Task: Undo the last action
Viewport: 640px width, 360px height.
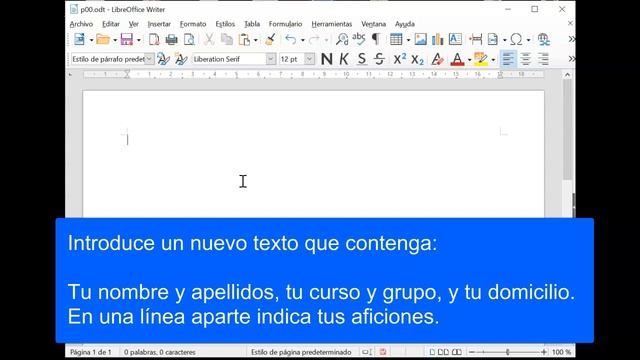Action: click(291, 40)
